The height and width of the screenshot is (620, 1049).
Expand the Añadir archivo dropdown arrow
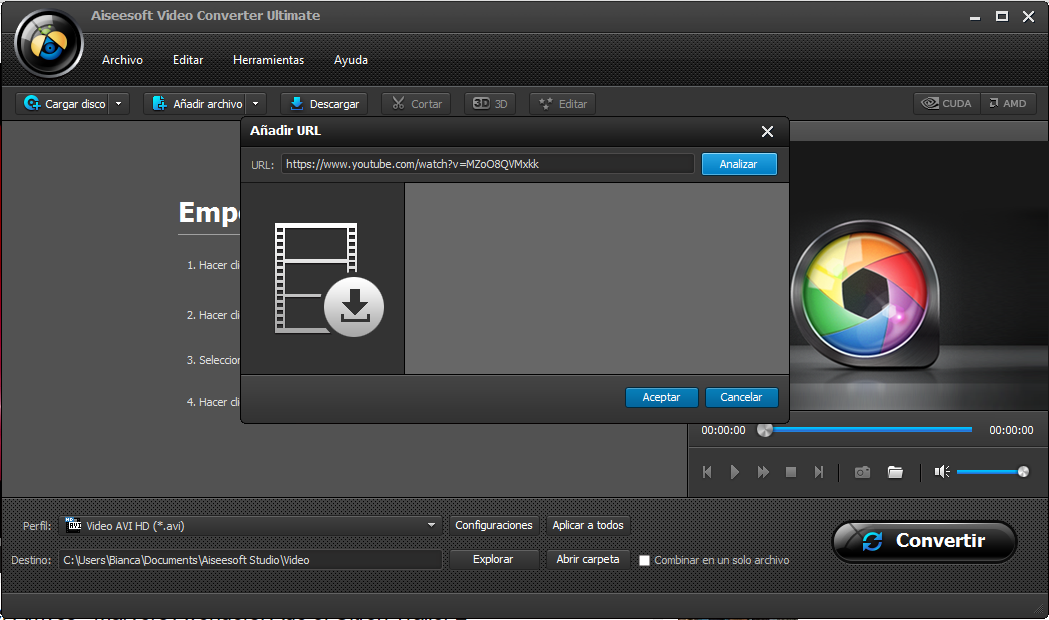(x=256, y=104)
